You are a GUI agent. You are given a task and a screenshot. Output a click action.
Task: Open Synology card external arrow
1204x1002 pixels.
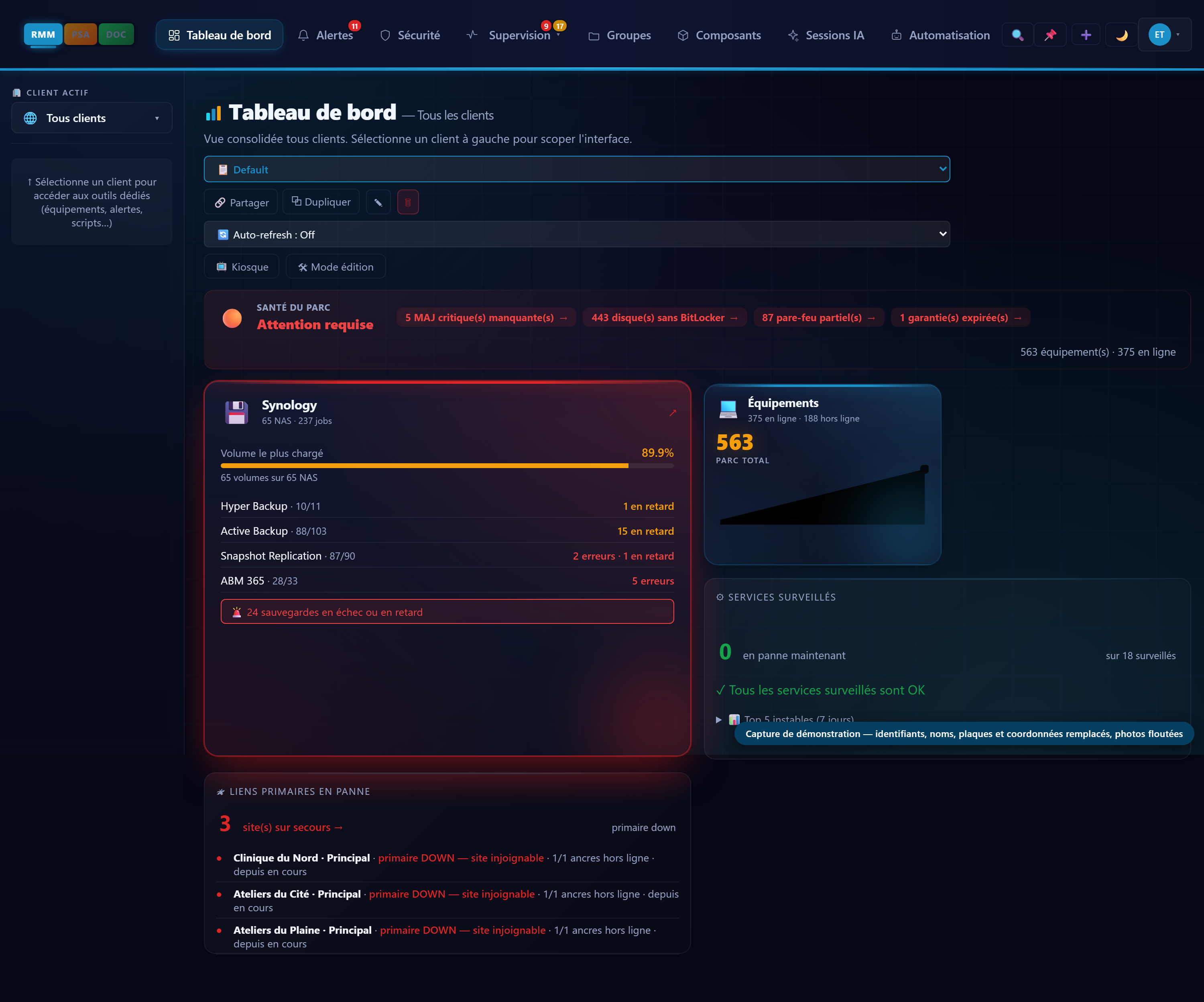point(673,412)
